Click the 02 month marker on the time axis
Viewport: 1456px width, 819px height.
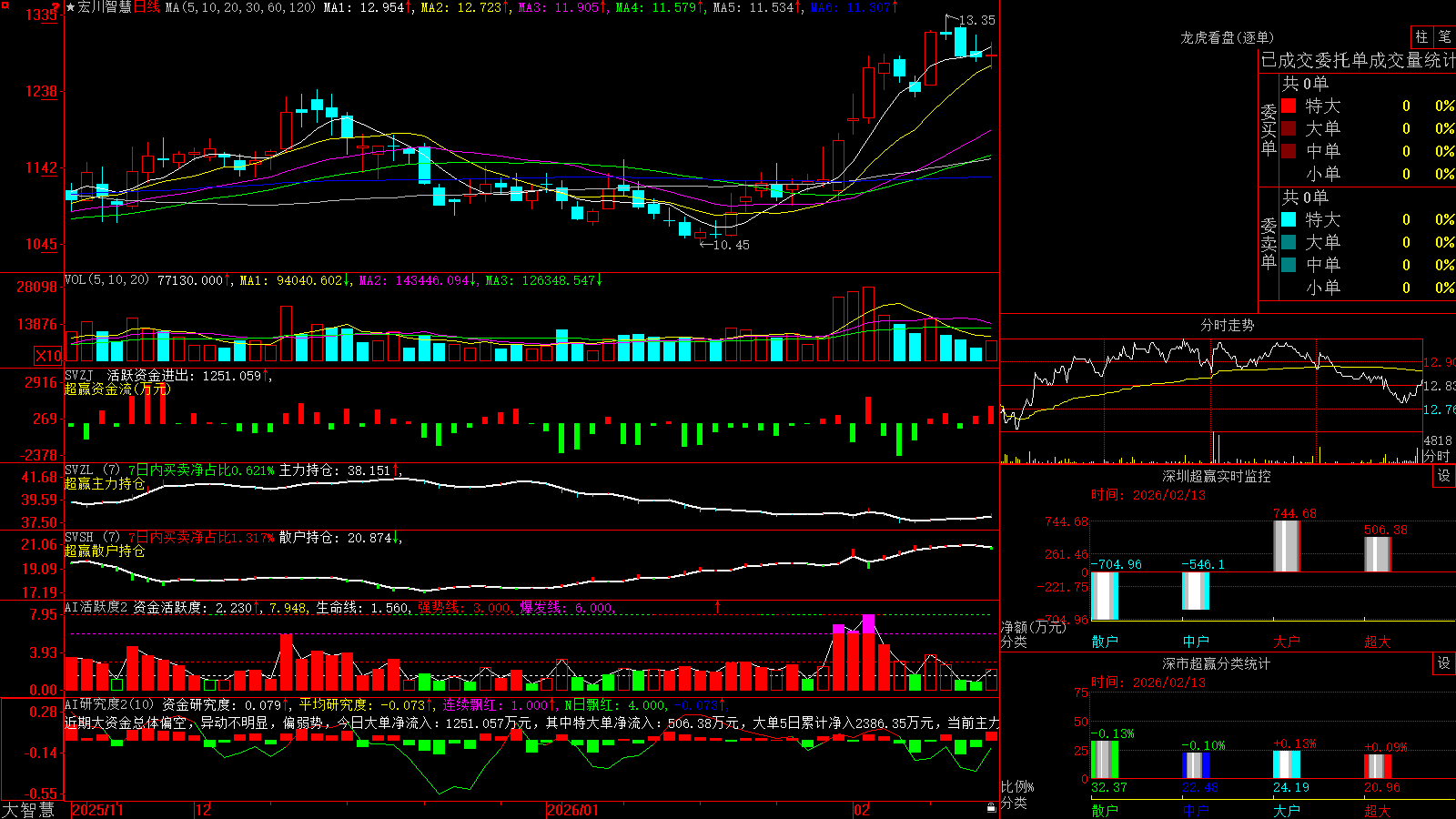(x=862, y=810)
